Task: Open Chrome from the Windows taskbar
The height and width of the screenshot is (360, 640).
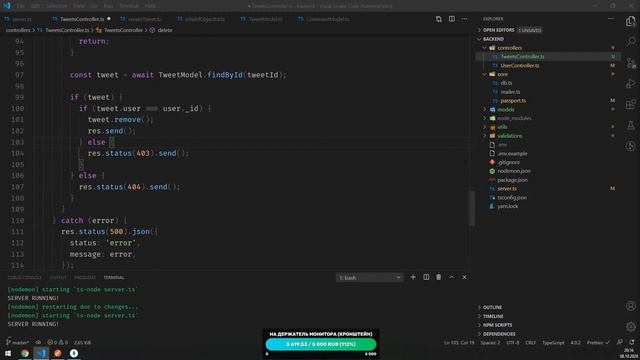Action: pos(25,353)
